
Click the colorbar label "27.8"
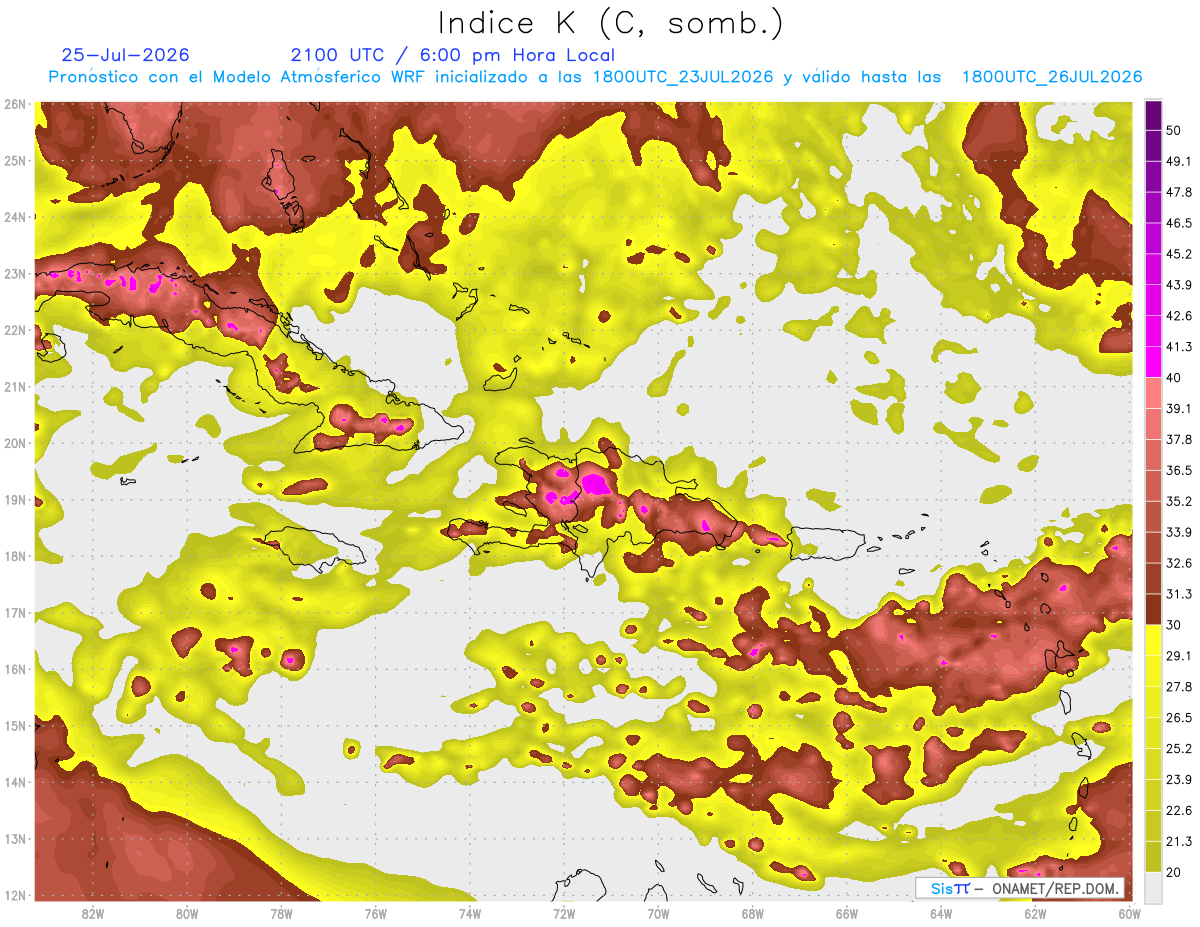[1179, 686]
